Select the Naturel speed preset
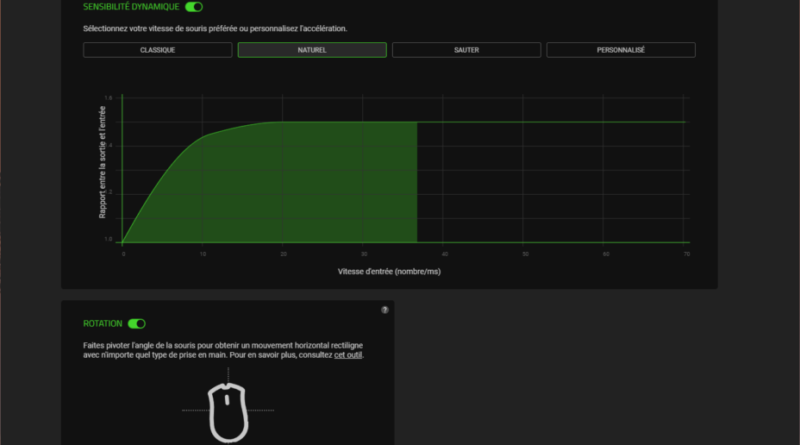This screenshot has height=445, width=800. click(312, 50)
